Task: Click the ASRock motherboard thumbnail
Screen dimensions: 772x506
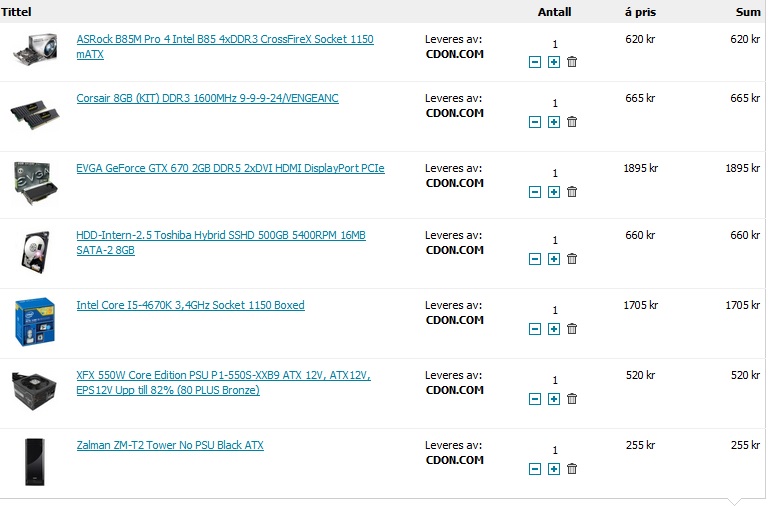Action: (x=35, y=49)
